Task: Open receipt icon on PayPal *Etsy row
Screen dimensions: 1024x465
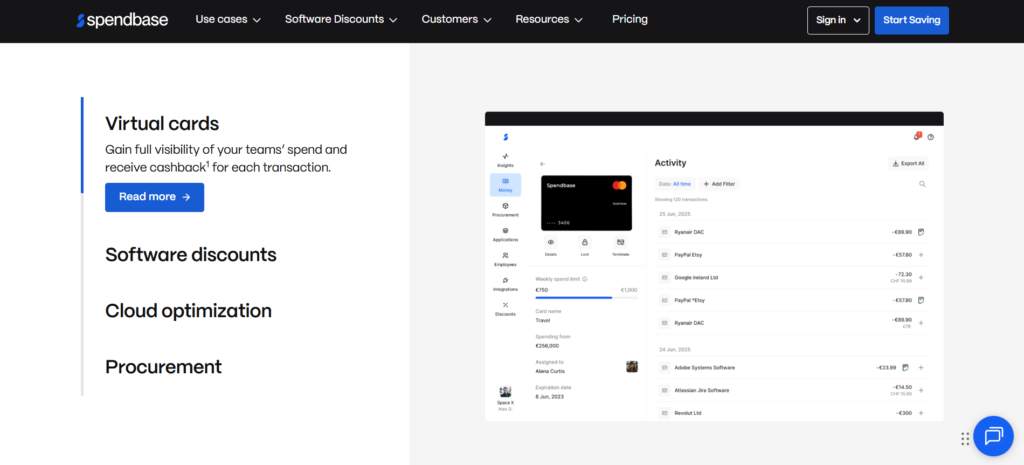Action: pyautogui.click(x=921, y=300)
